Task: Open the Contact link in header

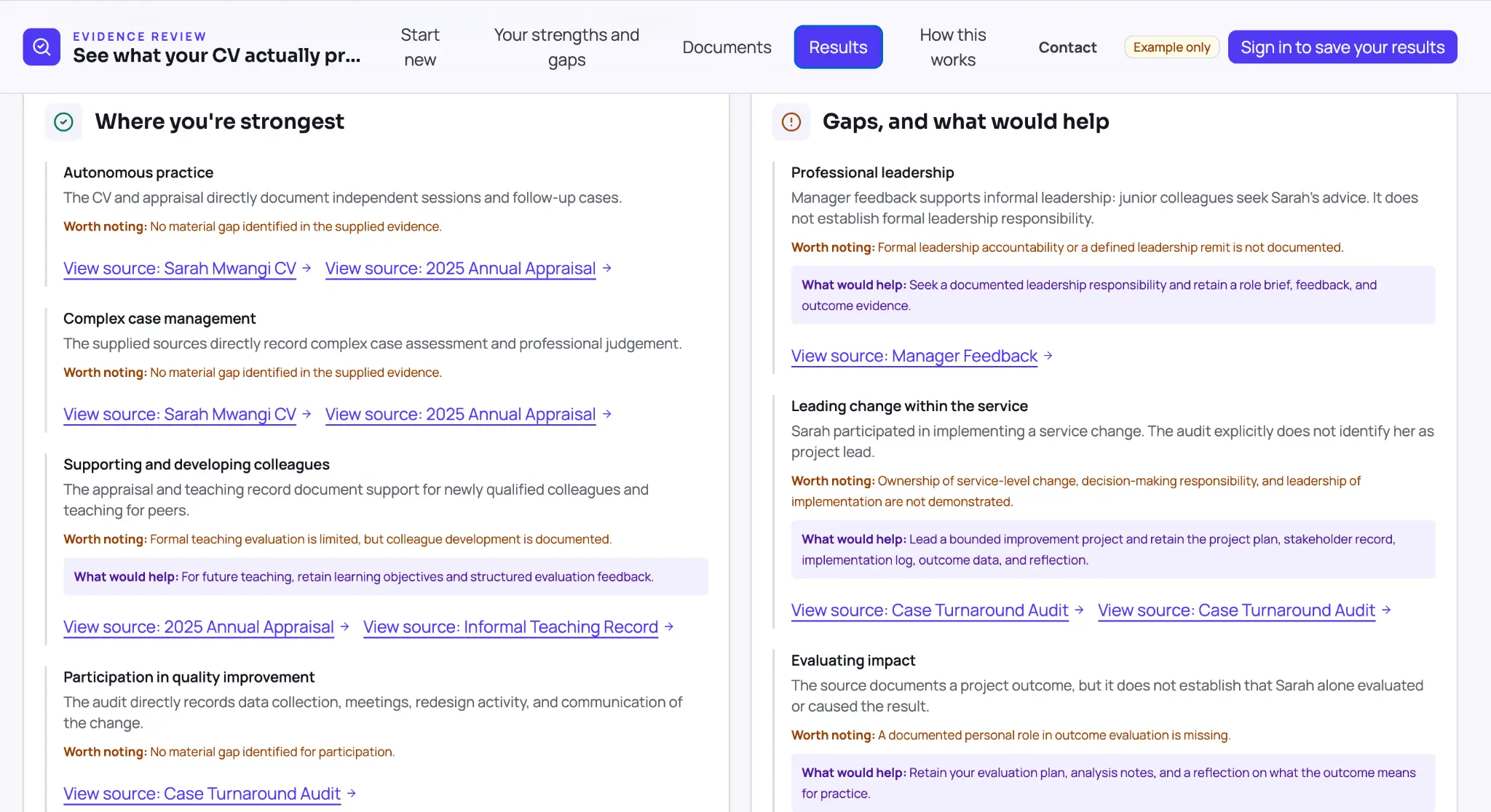Action: point(1067,47)
